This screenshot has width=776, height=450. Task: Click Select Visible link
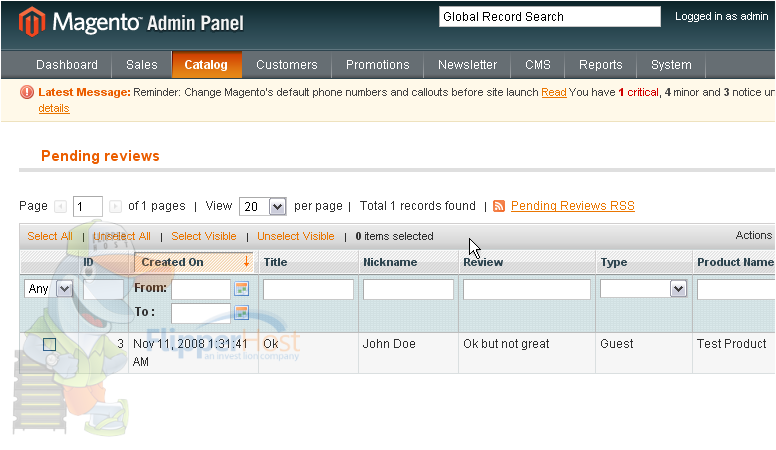tap(204, 237)
